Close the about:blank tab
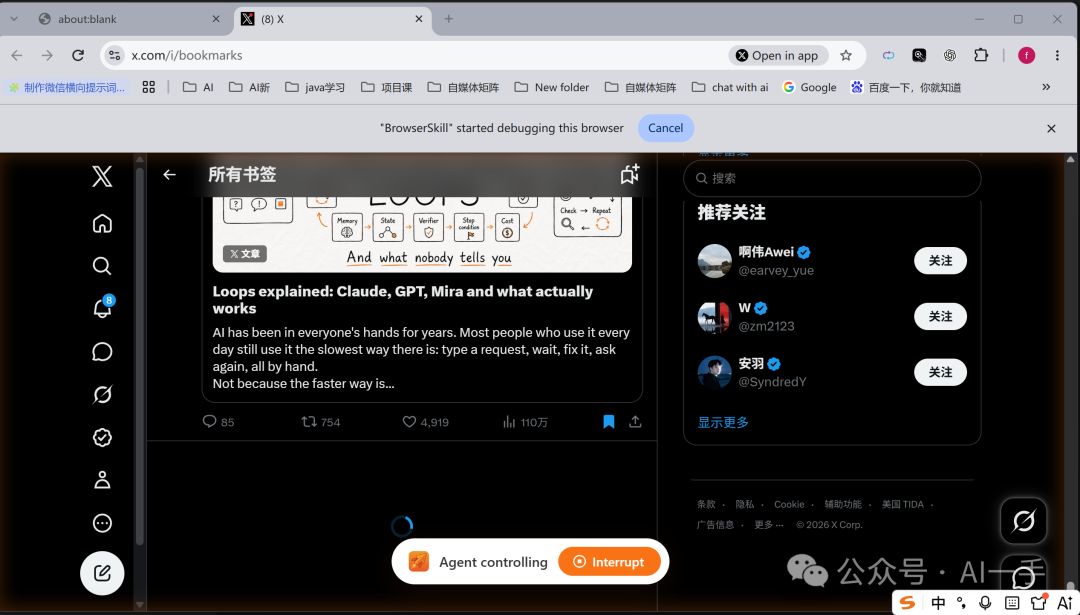1080x615 pixels. click(x=216, y=19)
